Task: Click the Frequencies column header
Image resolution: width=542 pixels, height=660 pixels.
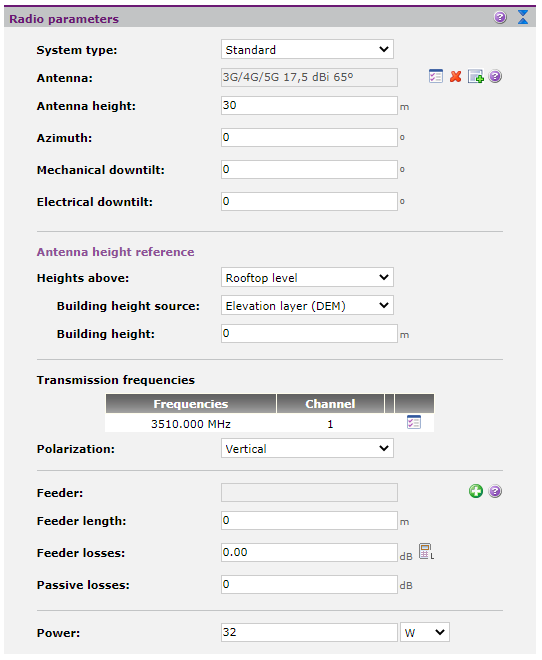Action: point(191,404)
